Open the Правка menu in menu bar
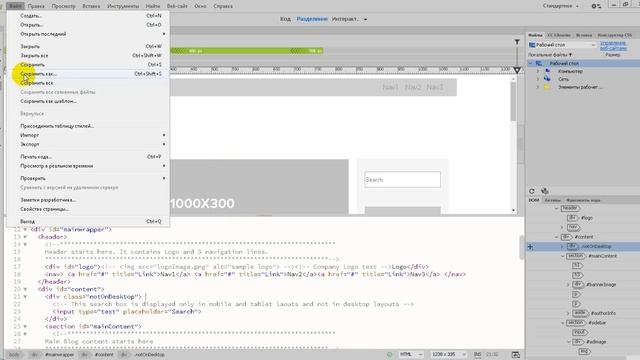Viewport: 640px width, 360px height. pyautogui.click(x=36, y=6)
